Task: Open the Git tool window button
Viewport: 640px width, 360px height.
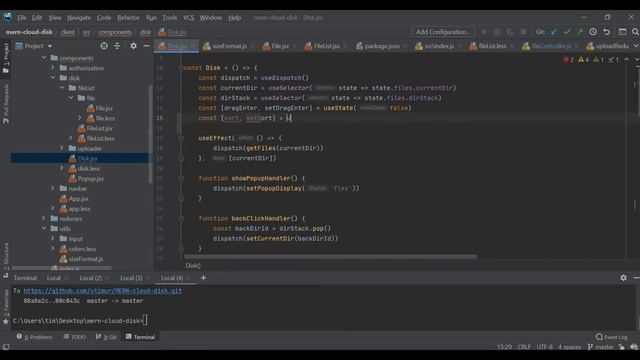Action: pos(106,337)
